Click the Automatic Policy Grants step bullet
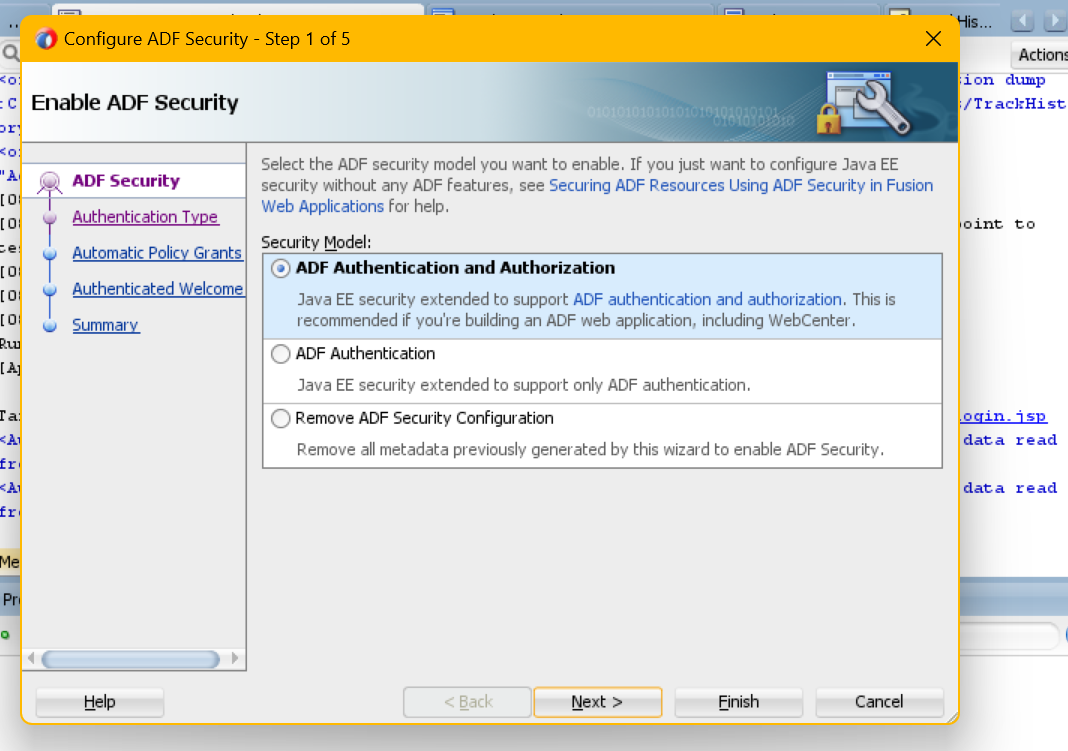Image resolution: width=1068 pixels, height=751 pixels. tap(50, 254)
